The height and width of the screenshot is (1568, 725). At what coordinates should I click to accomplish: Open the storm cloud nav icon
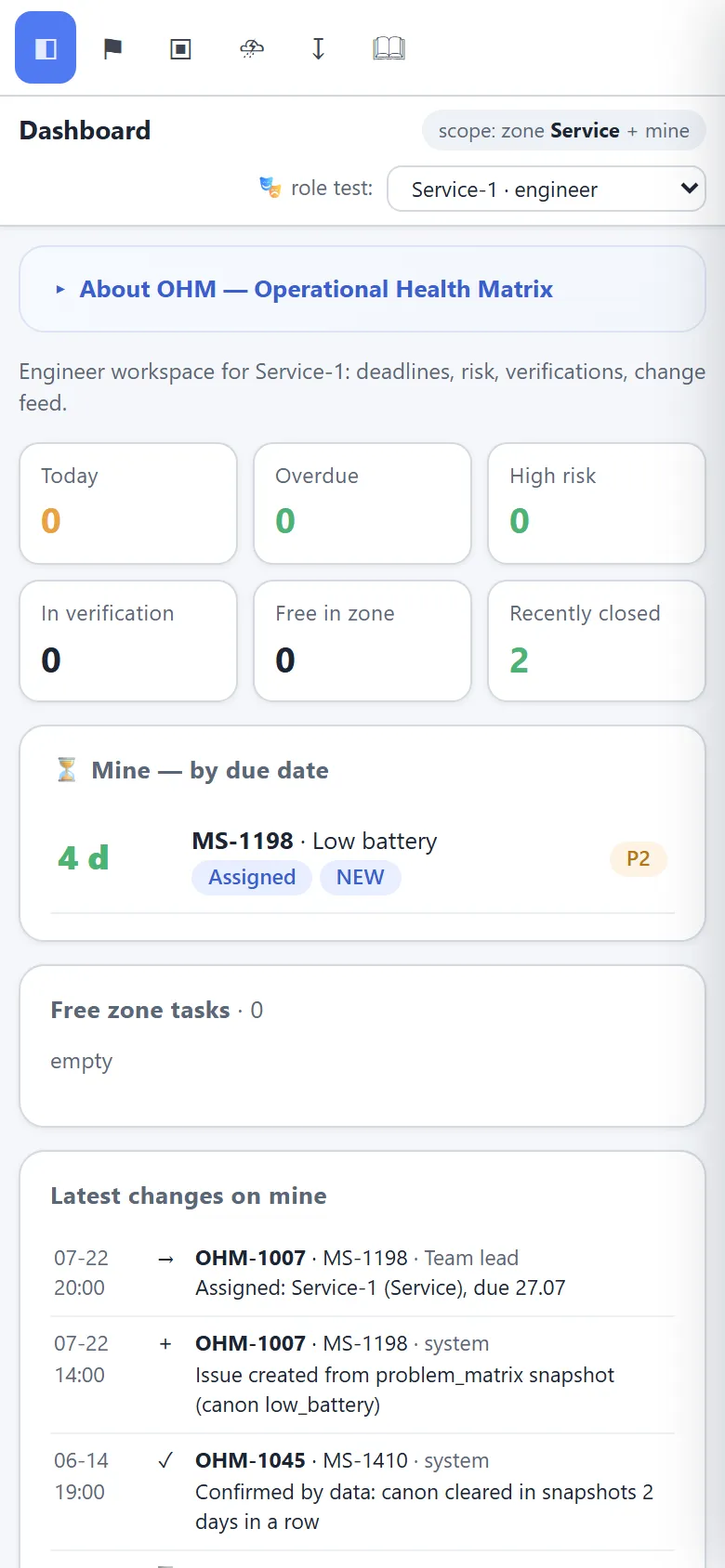(x=251, y=48)
